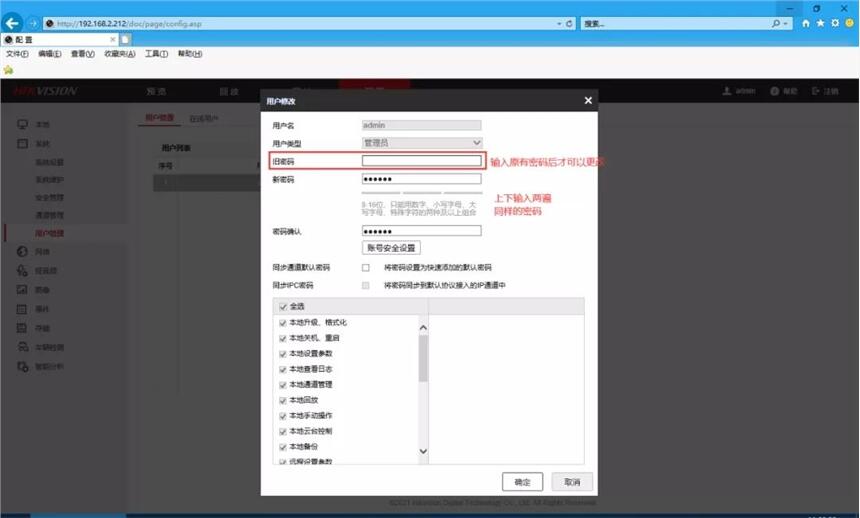Open IE tools gear icon

pos(834,23)
